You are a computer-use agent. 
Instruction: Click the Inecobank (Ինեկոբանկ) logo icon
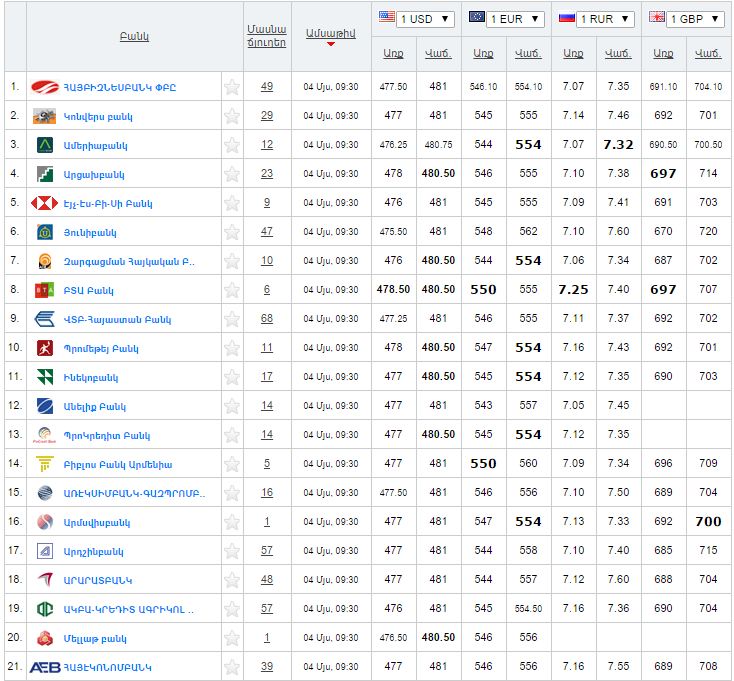pos(45,377)
